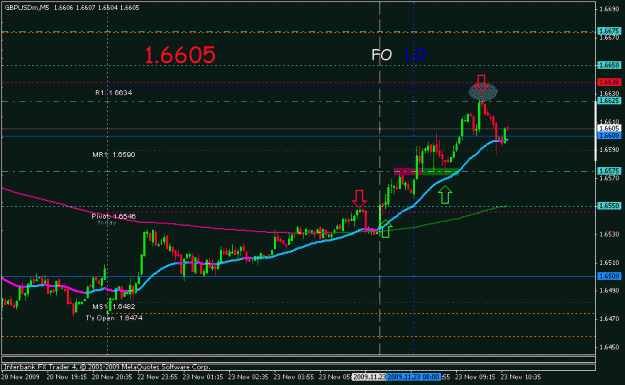Click the 1.6510 price scale value
This screenshot has height=385, width=625.
609,263
